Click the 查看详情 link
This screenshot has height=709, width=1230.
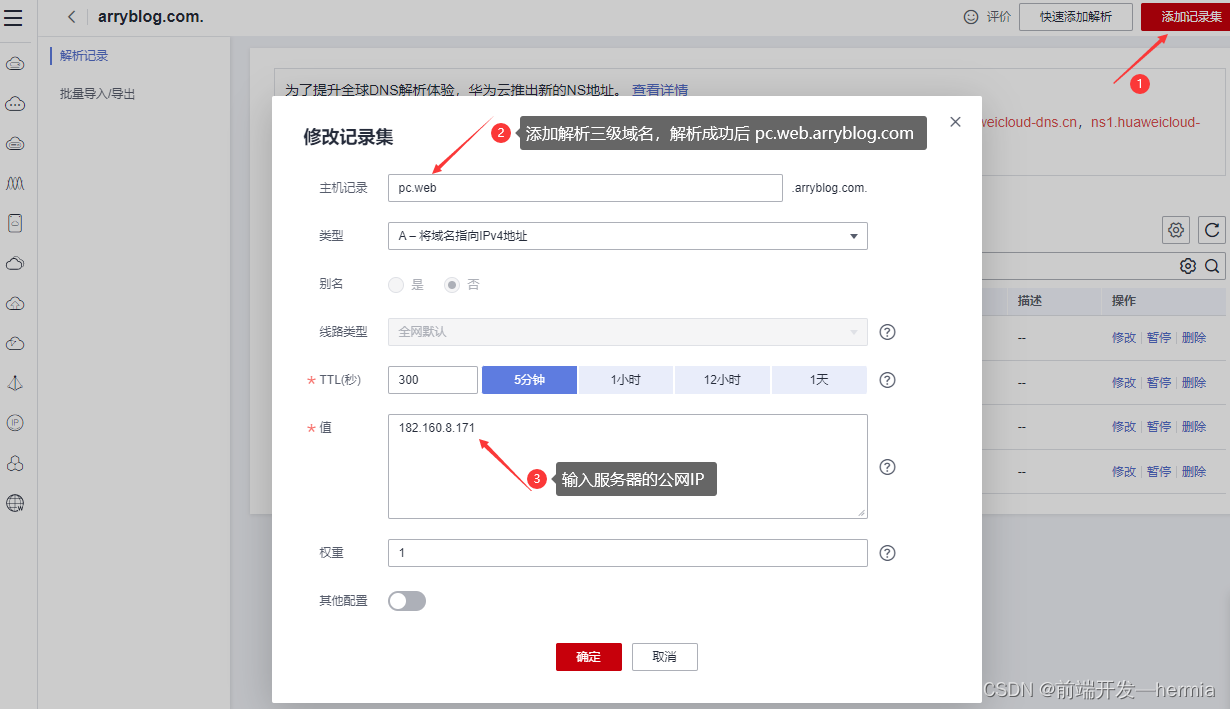point(659,90)
